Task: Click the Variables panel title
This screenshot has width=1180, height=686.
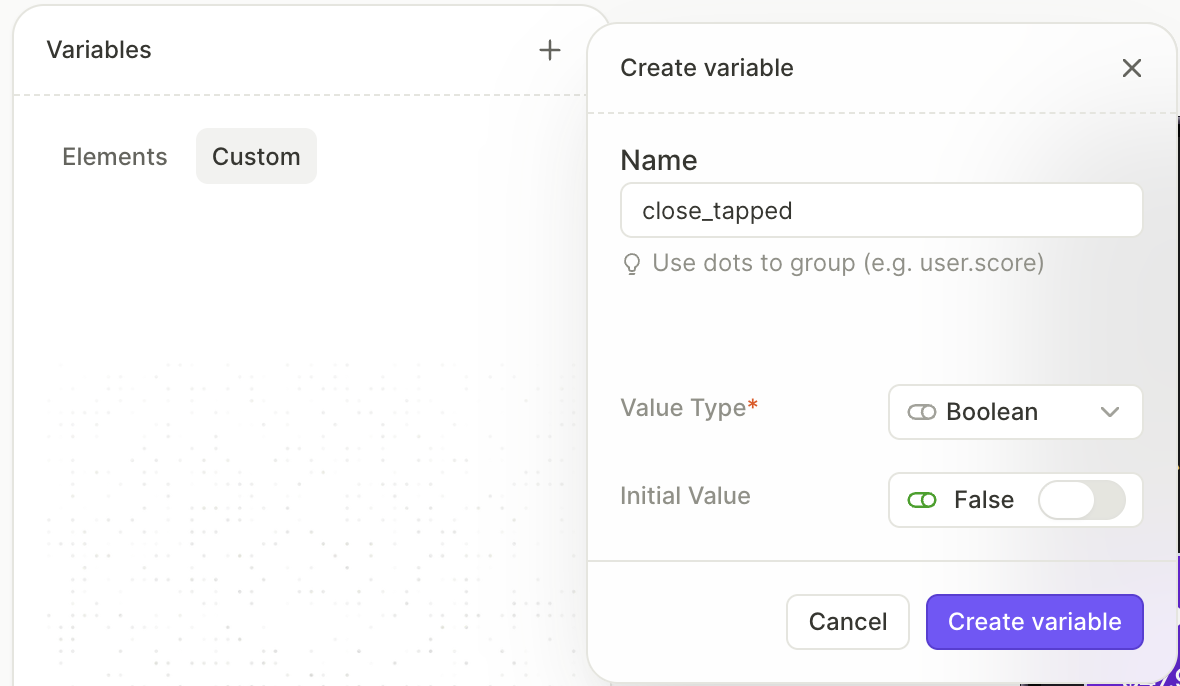Action: tap(99, 50)
